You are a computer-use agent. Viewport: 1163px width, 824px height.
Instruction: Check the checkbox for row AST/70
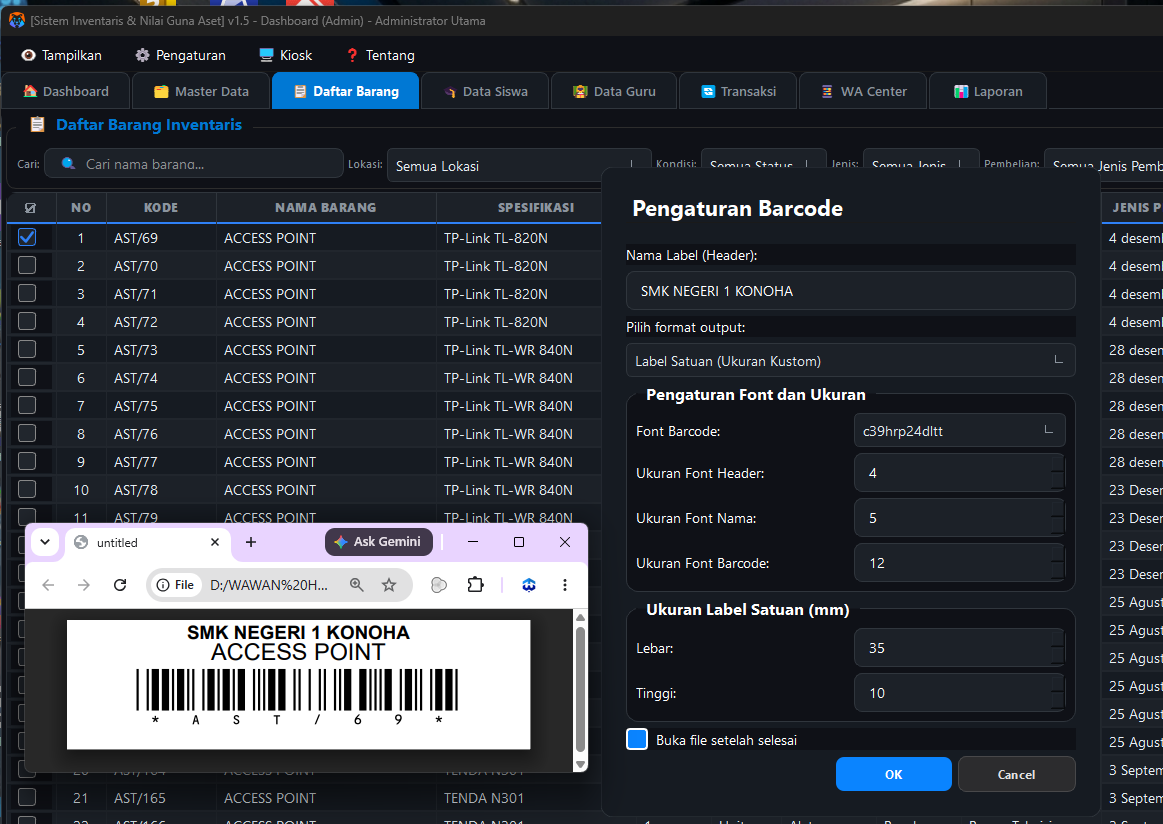27,266
